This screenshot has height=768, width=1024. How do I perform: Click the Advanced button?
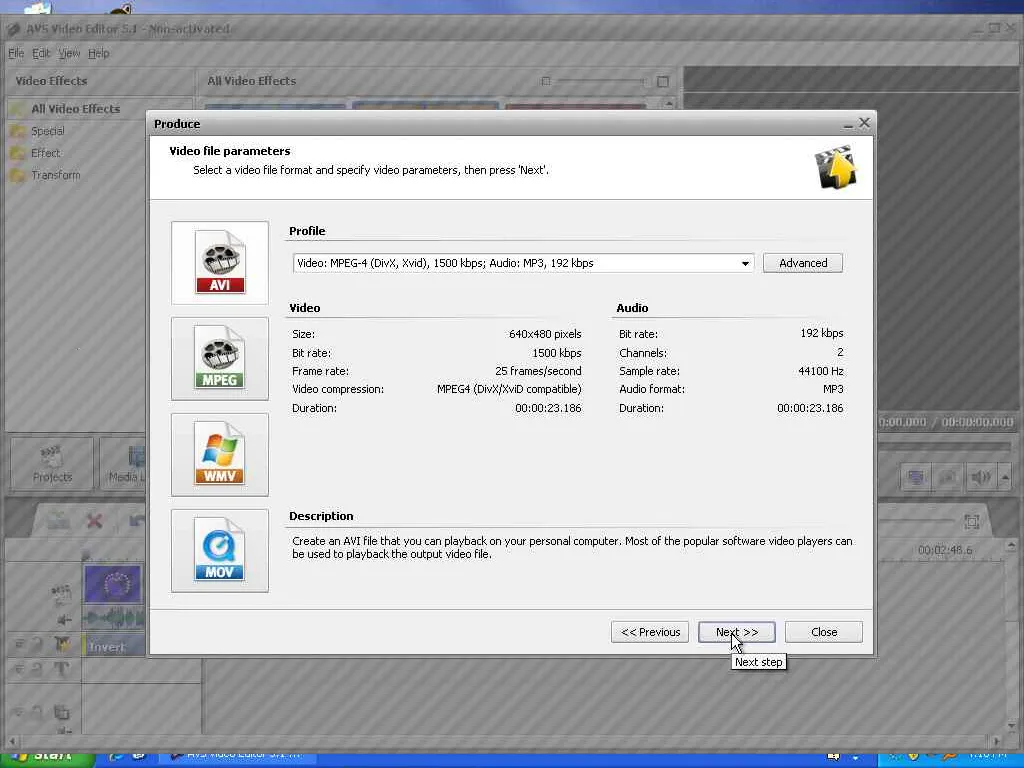click(803, 263)
